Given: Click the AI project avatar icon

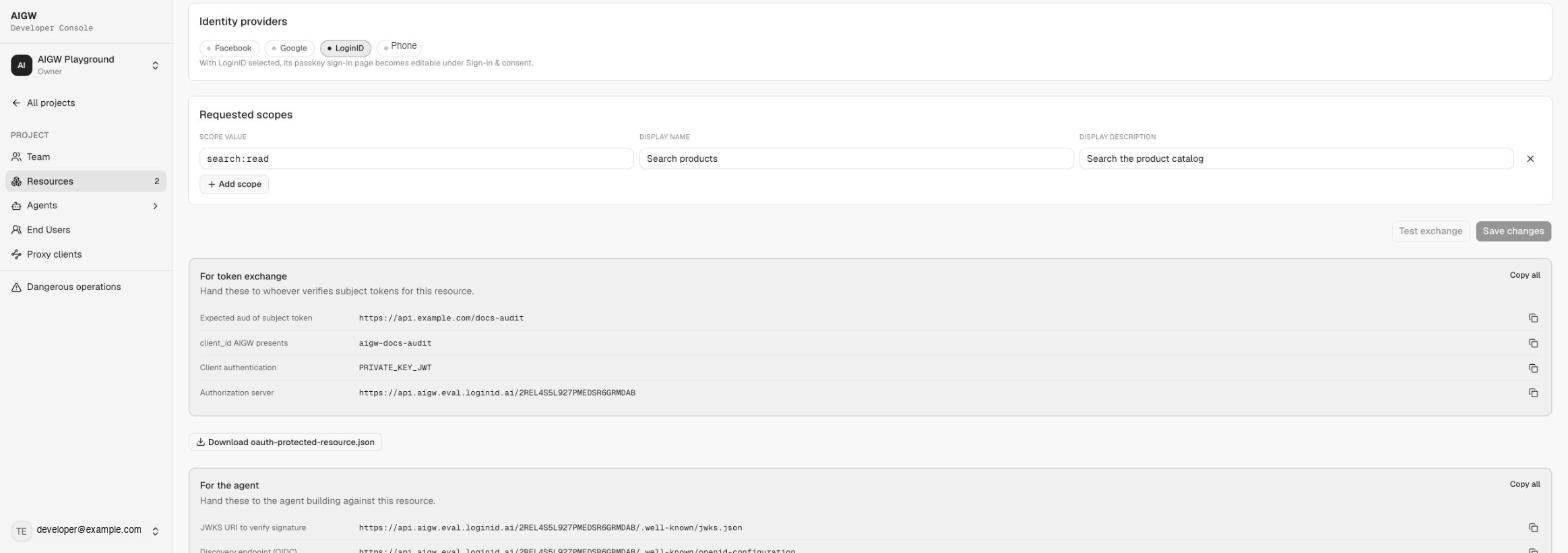Looking at the screenshot, I should click(21, 65).
